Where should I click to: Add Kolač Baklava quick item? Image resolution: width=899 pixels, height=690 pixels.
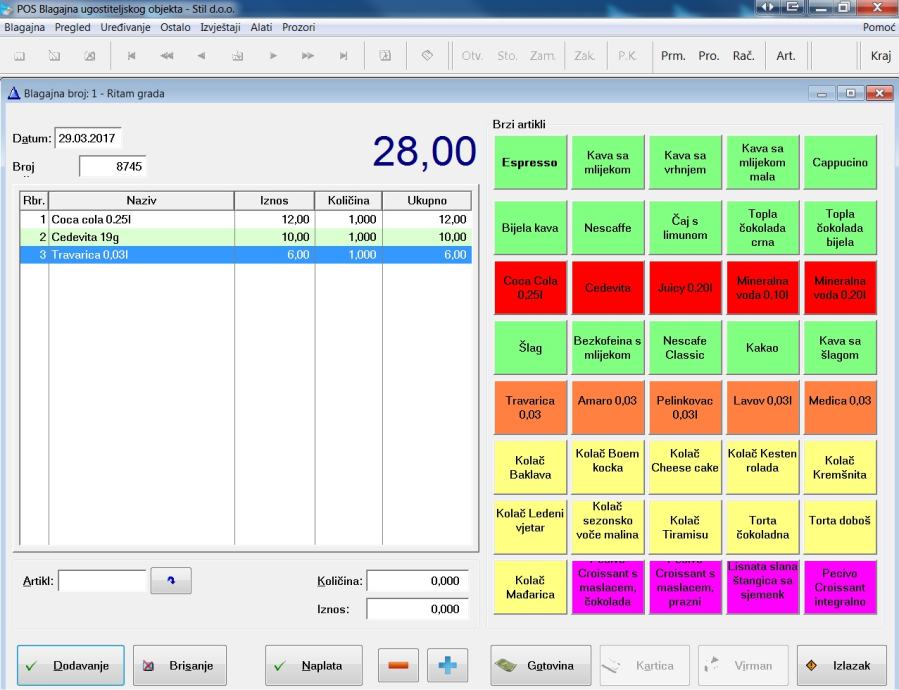pos(530,467)
